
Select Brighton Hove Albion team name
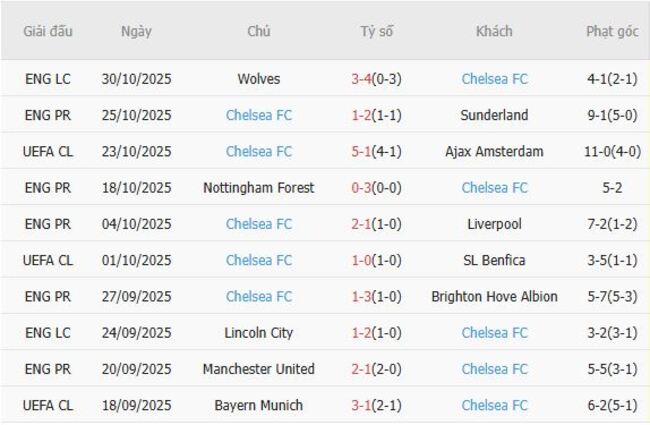[494, 296]
